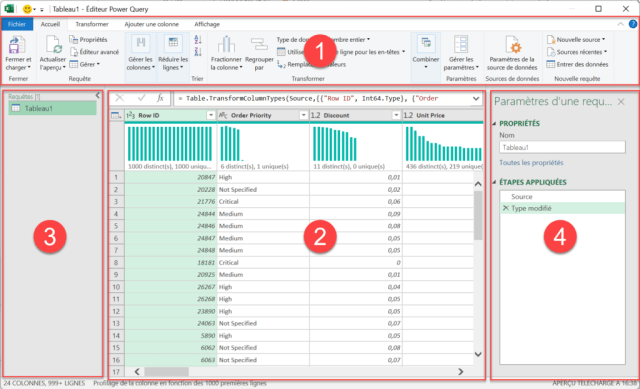
Task: Open the Sources récentes dropdown
Action: tap(577, 52)
